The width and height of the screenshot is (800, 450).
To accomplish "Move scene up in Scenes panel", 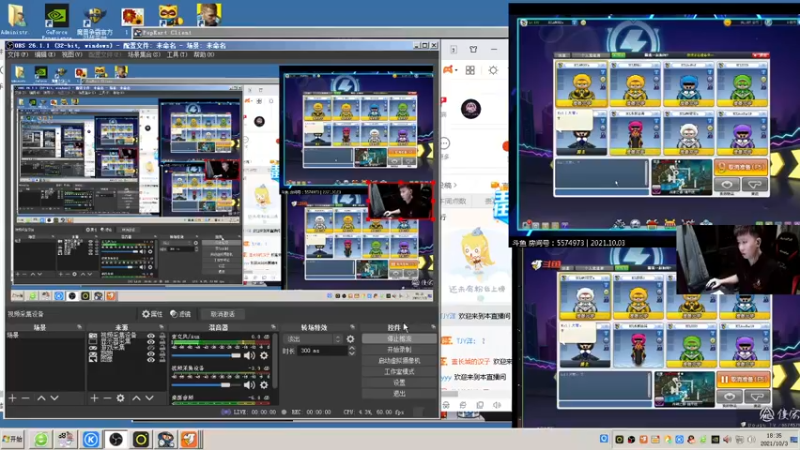I will click(41, 398).
